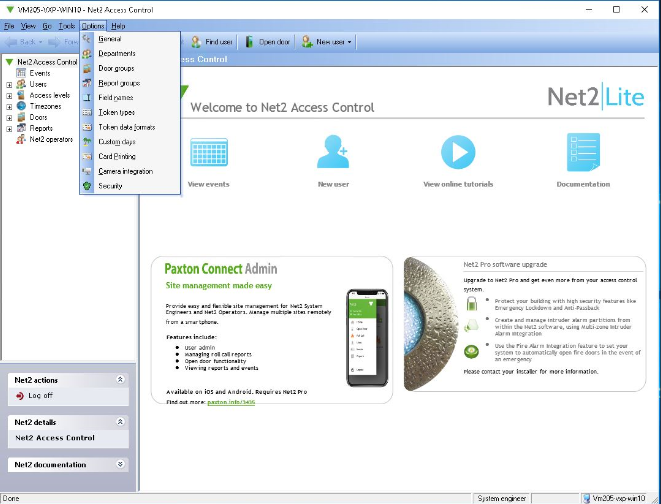
Task: Click the Paxton Connect phone image
Action: pyautogui.click(x=367, y=338)
